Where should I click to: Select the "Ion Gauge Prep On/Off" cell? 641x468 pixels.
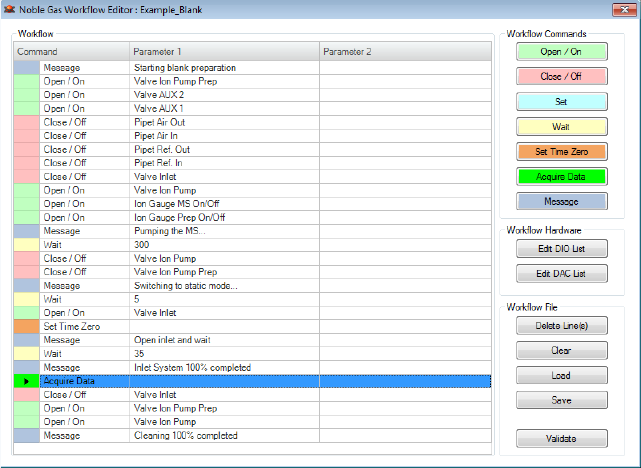pos(224,217)
